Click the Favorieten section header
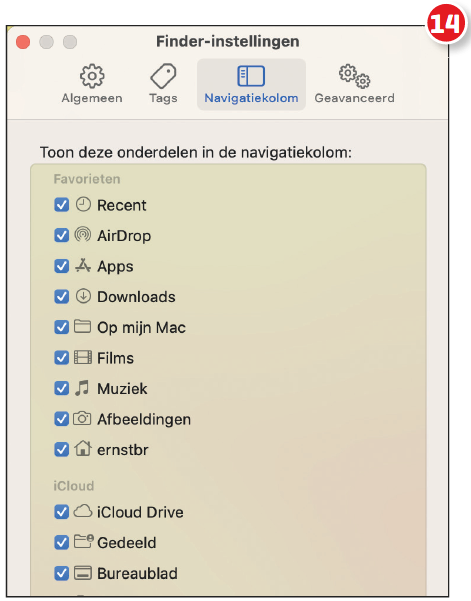Image resolution: width=471 pixels, height=601 pixels. click(x=87, y=179)
